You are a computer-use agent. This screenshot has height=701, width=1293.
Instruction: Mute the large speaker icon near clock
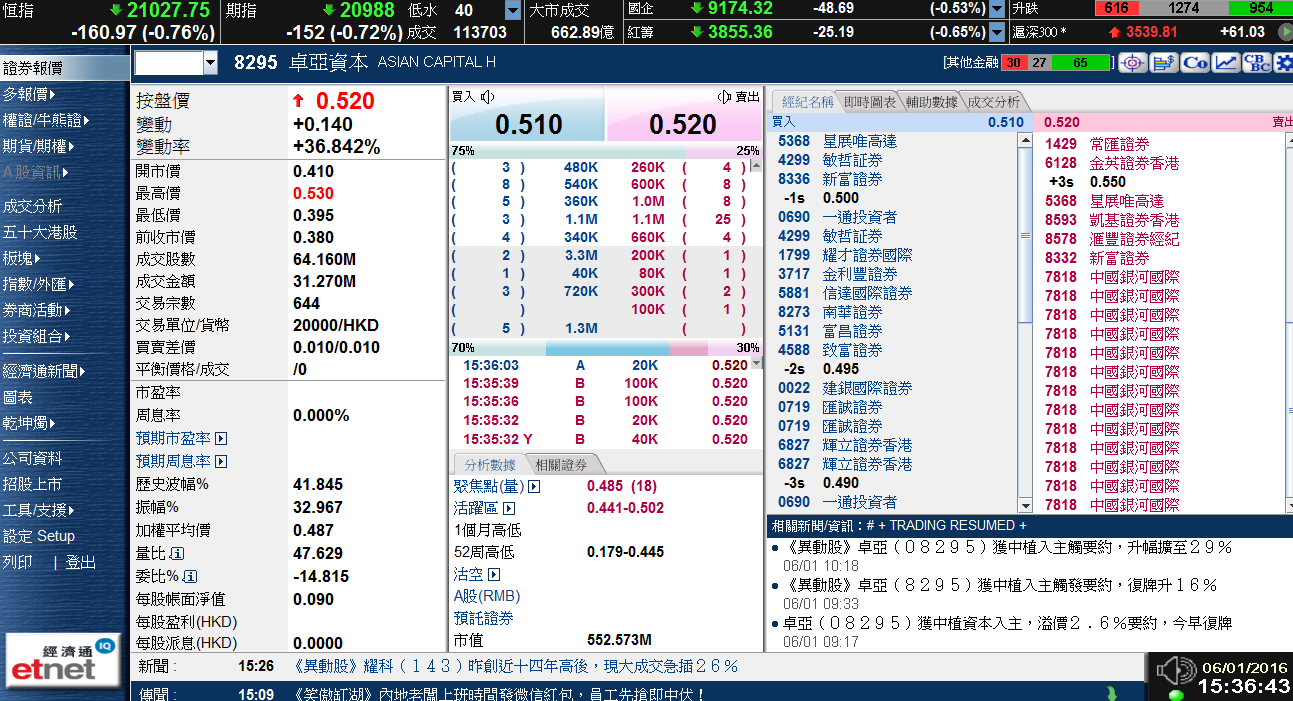[1176, 669]
